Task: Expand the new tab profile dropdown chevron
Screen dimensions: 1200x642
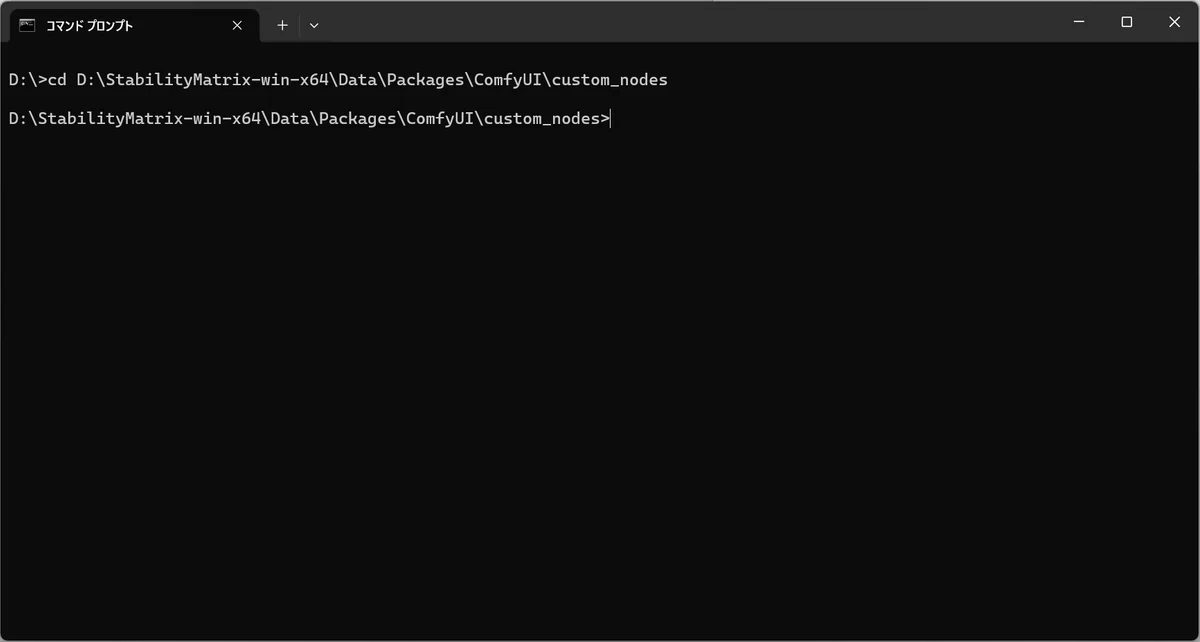Action: click(314, 25)
